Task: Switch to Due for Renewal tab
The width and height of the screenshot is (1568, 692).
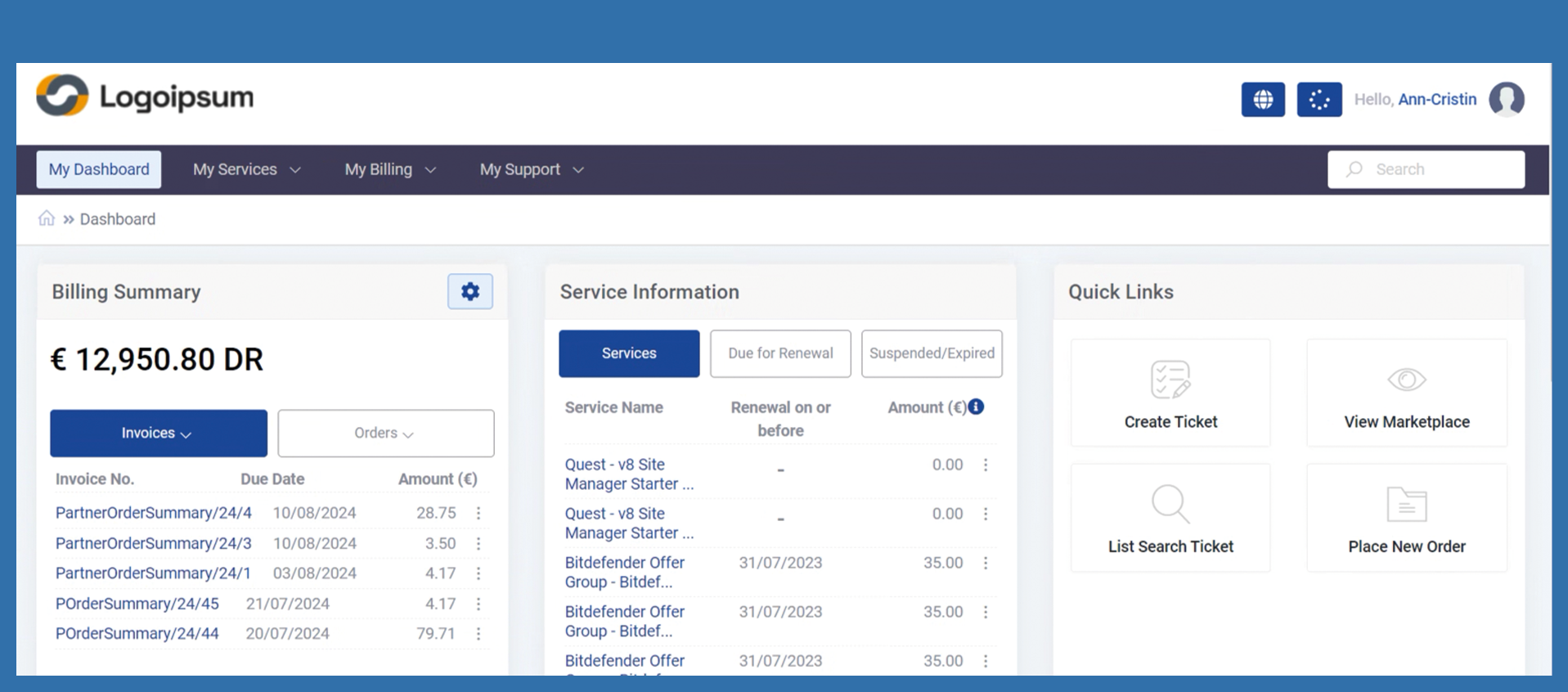Action: [x=780, y=353]
